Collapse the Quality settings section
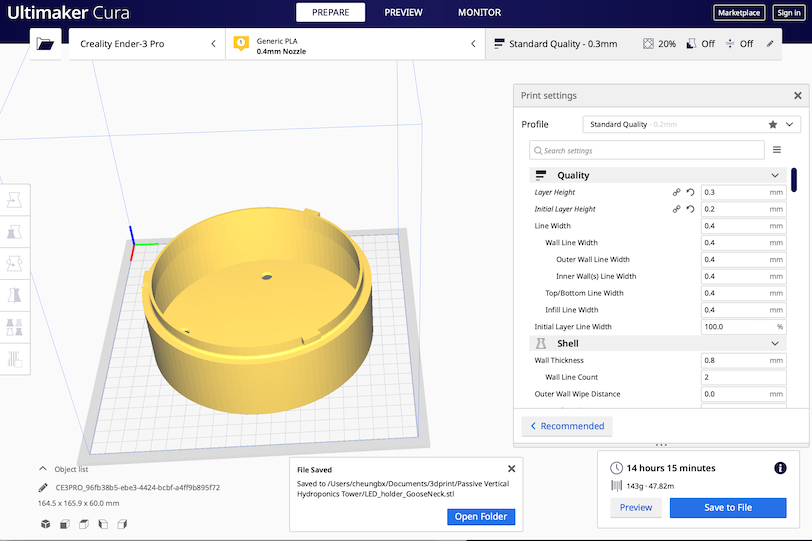 (658, 175)
